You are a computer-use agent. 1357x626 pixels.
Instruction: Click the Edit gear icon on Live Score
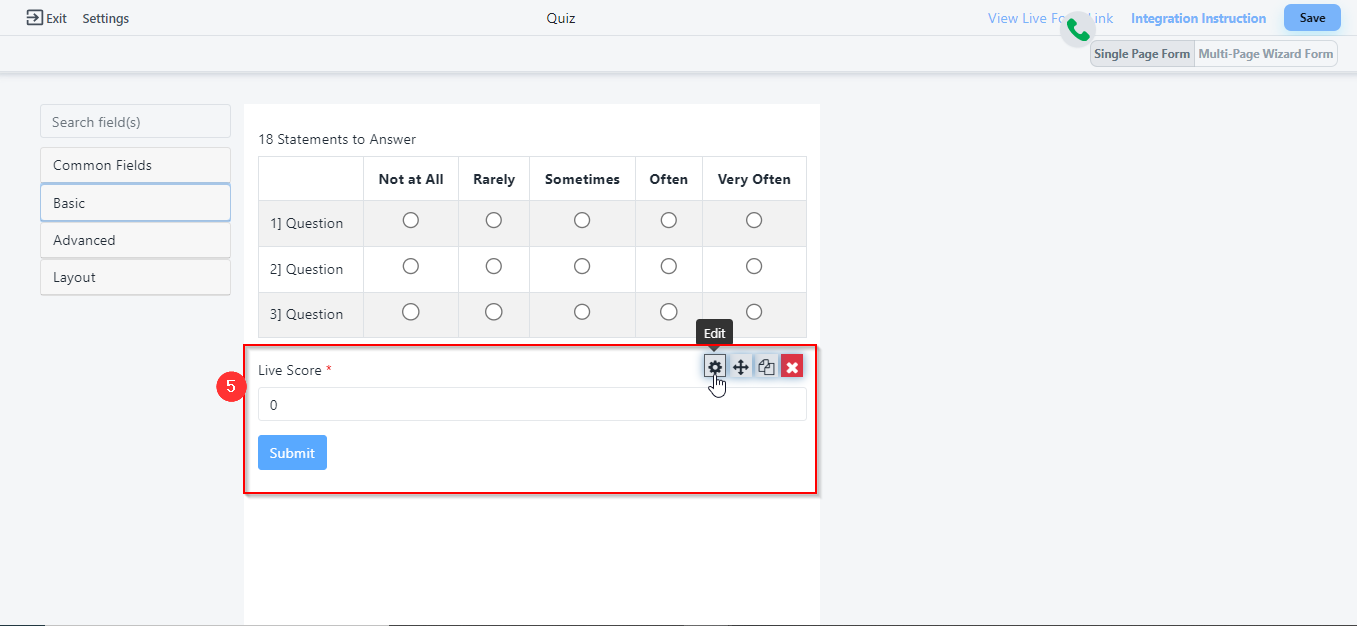714,367
